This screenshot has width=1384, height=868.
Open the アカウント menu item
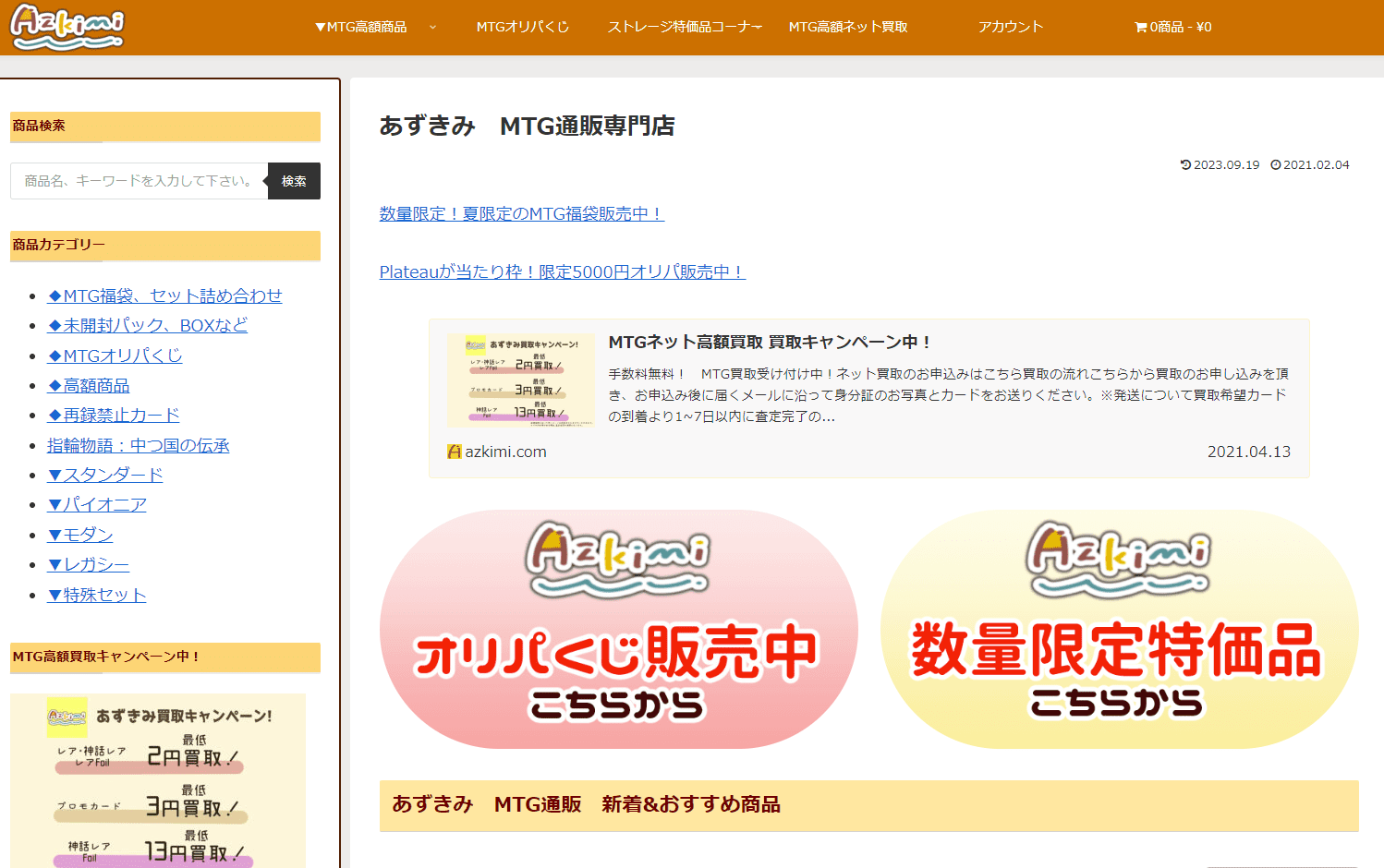coord(1011,27)
